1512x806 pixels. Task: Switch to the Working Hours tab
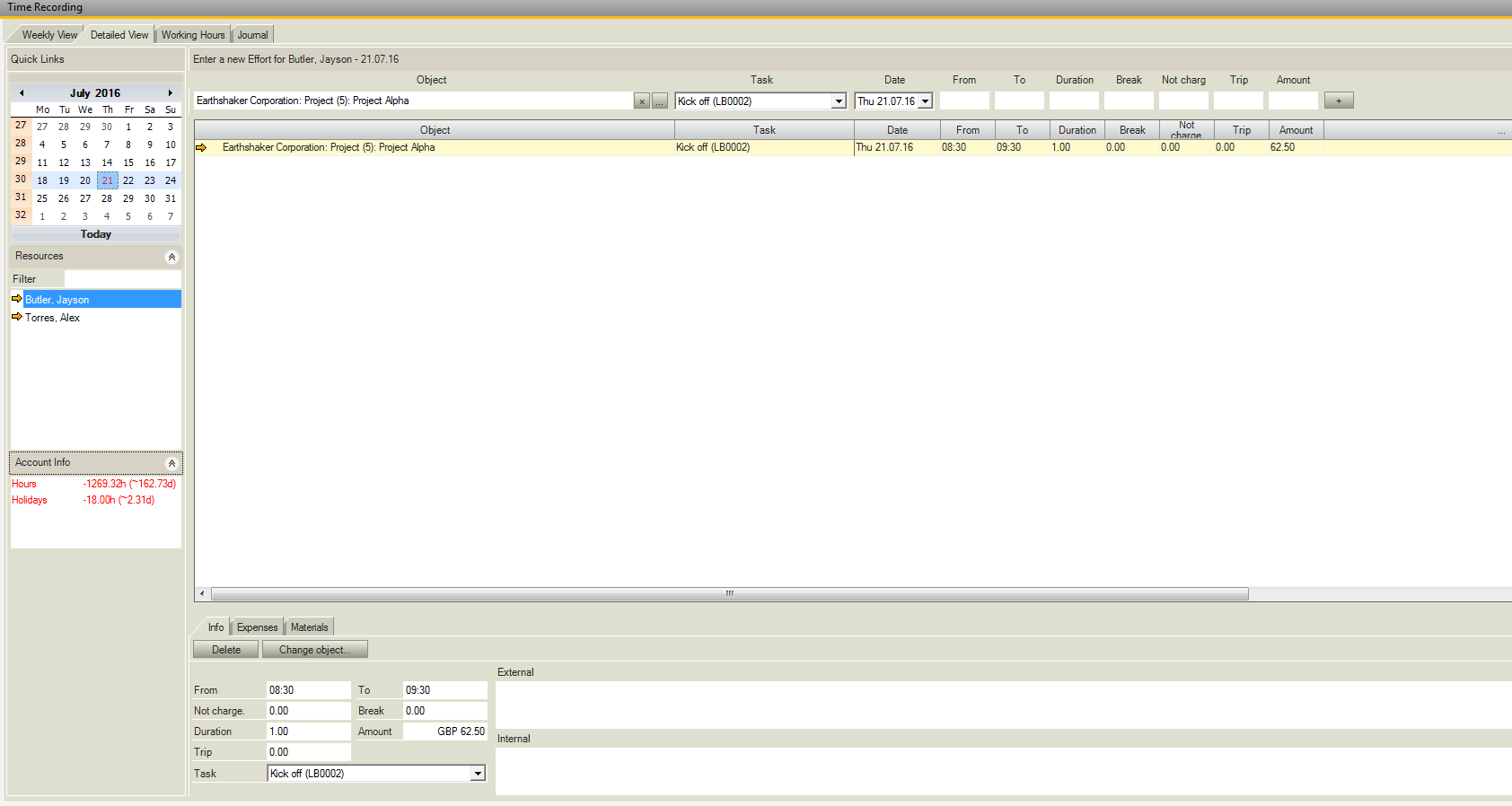click(x=193, y=35)
